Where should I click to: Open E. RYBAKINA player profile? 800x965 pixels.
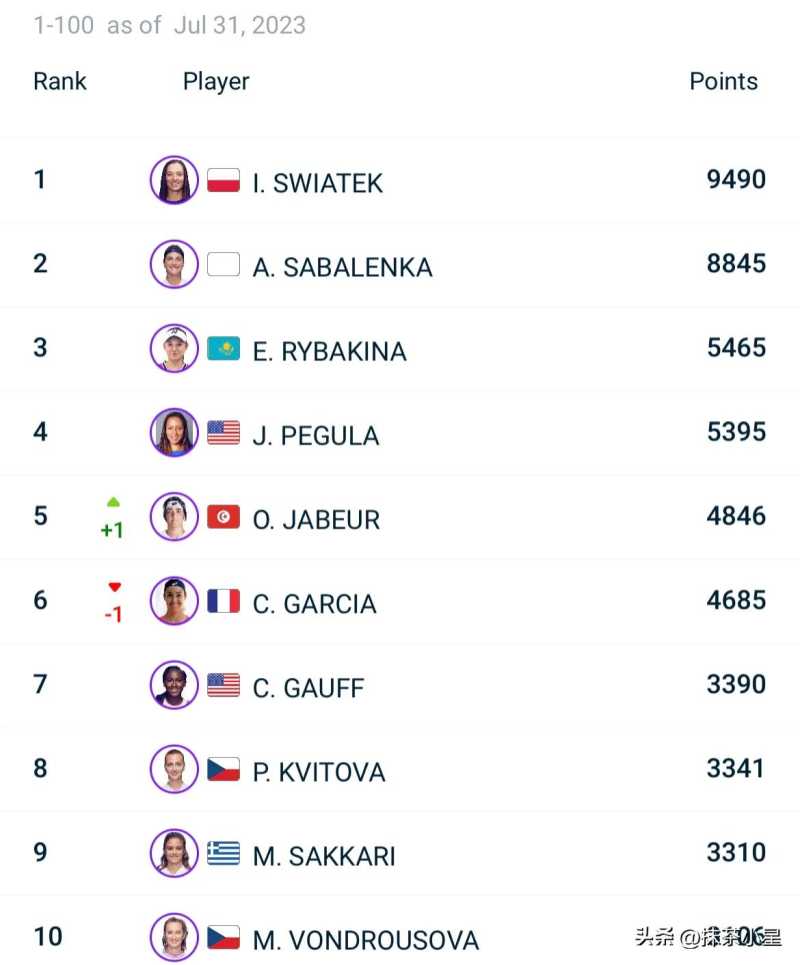(x=329, y=351)
